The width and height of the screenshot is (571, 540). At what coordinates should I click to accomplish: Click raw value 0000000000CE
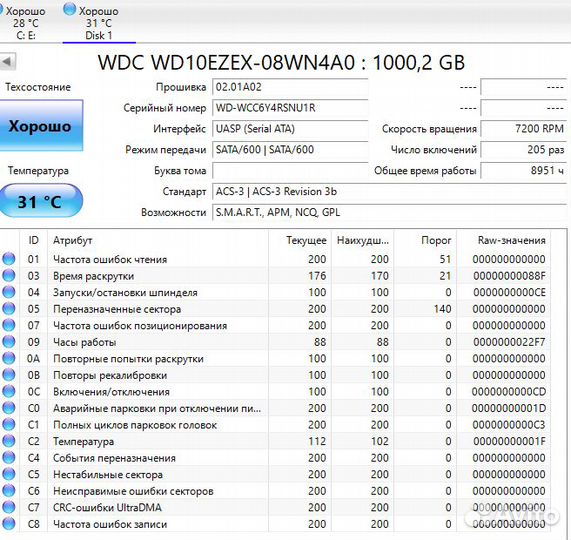[509, 292]
